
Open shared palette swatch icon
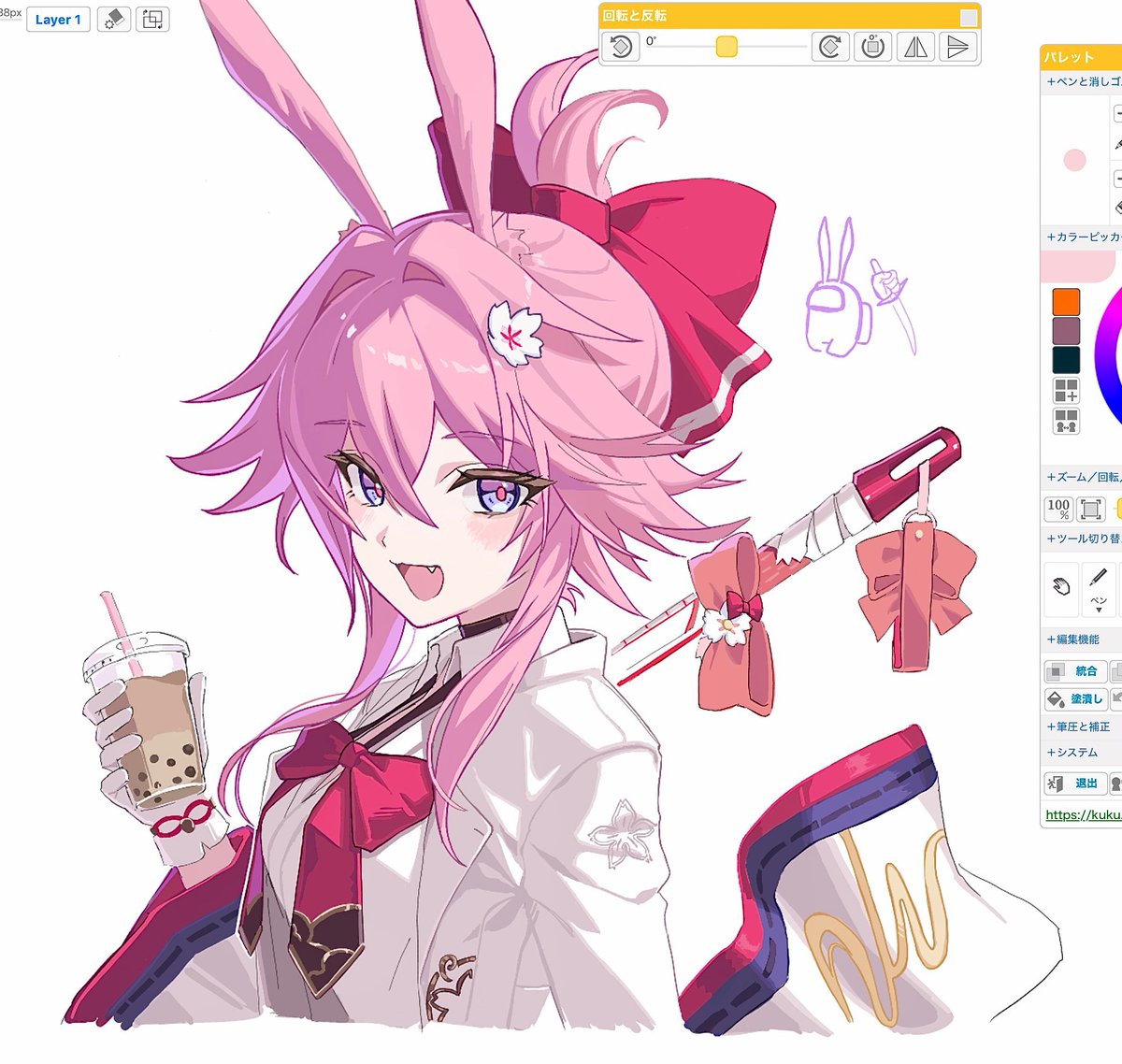[x=1066, y=421]
